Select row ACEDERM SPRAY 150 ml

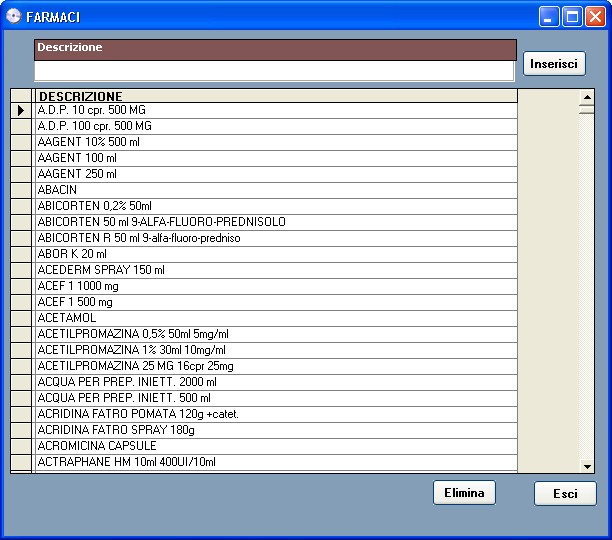[x=276, y=271]
